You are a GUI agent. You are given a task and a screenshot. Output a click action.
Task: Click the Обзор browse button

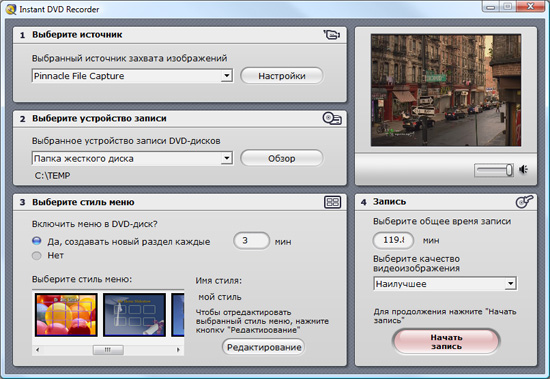[282, 158]
